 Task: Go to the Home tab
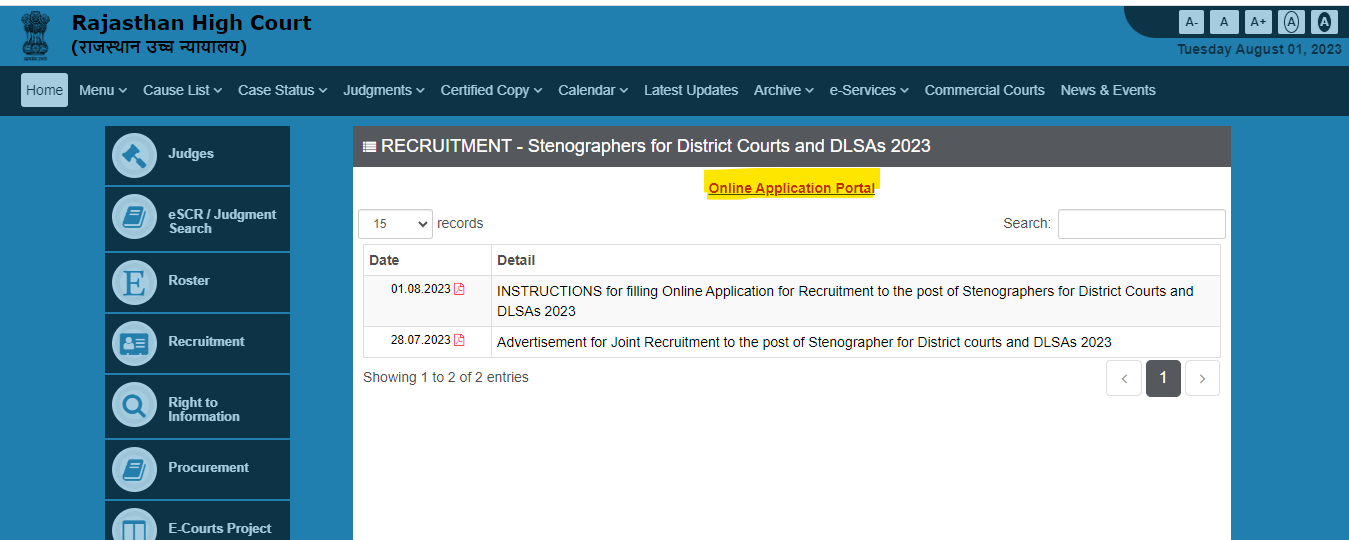[x=44, y=90]
